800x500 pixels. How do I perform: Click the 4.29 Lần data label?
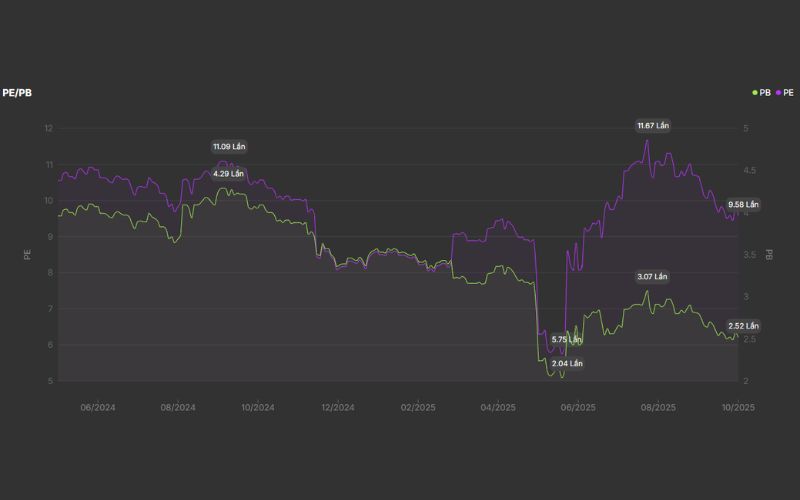click(x=228, y=173)
